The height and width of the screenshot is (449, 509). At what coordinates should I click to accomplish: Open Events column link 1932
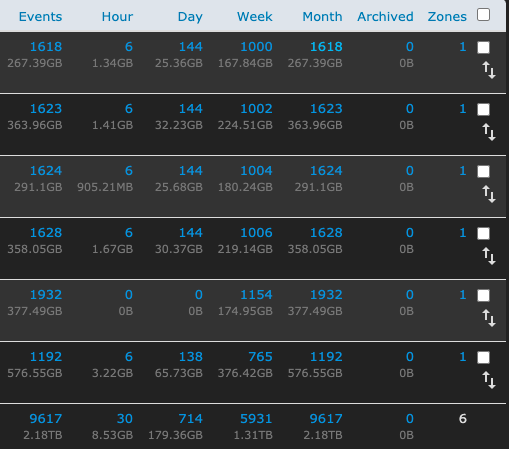pyautogui.click(x=46, y=295)
